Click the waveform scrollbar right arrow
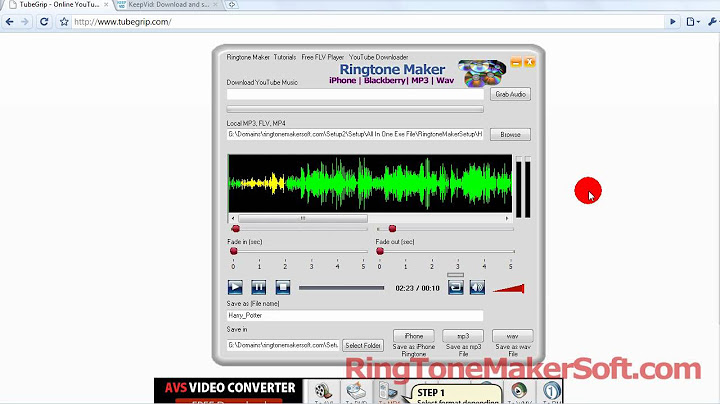Viewport: 720px width, 404px height. 507,219
